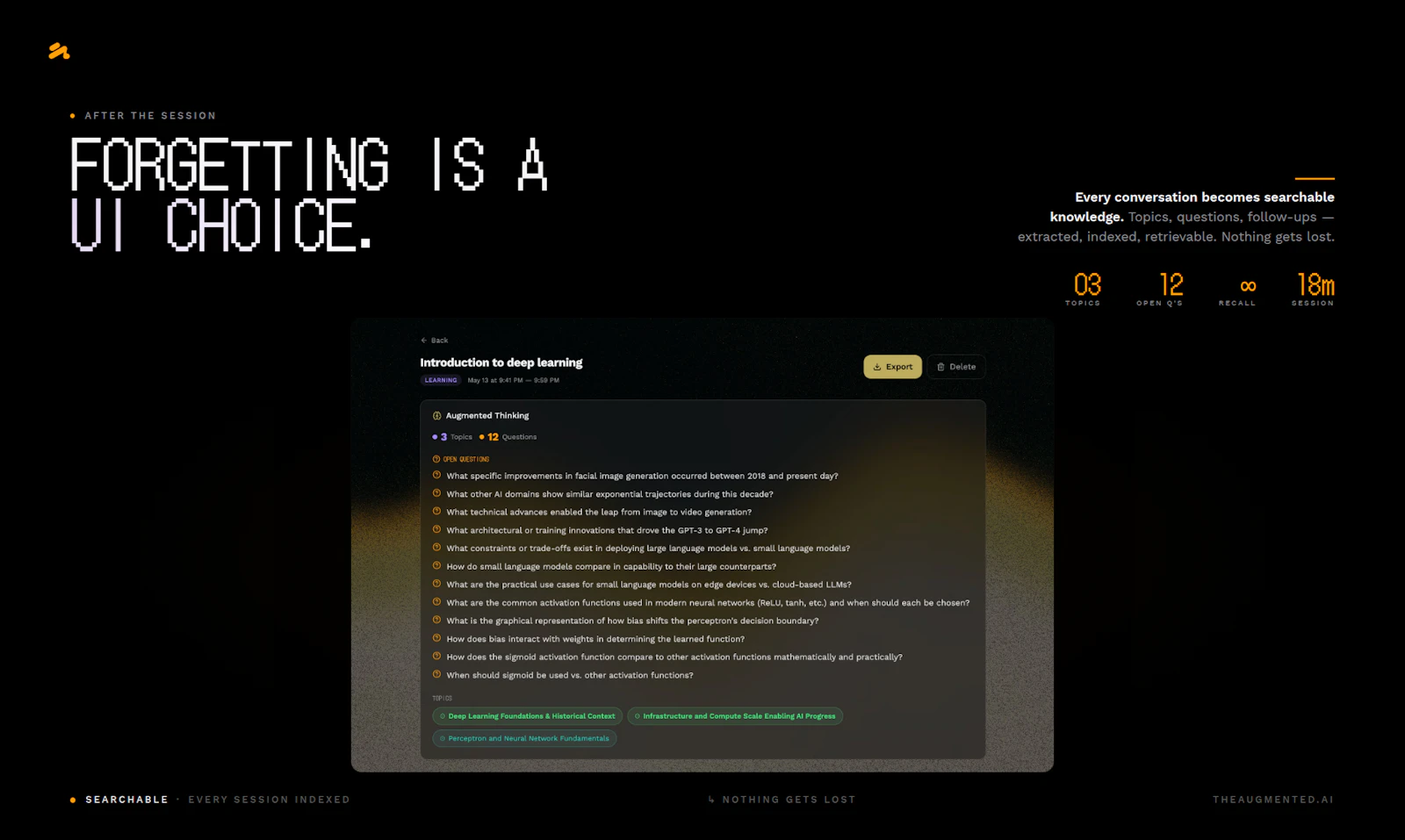Click the orange logo icon in the header

point(59,51)
